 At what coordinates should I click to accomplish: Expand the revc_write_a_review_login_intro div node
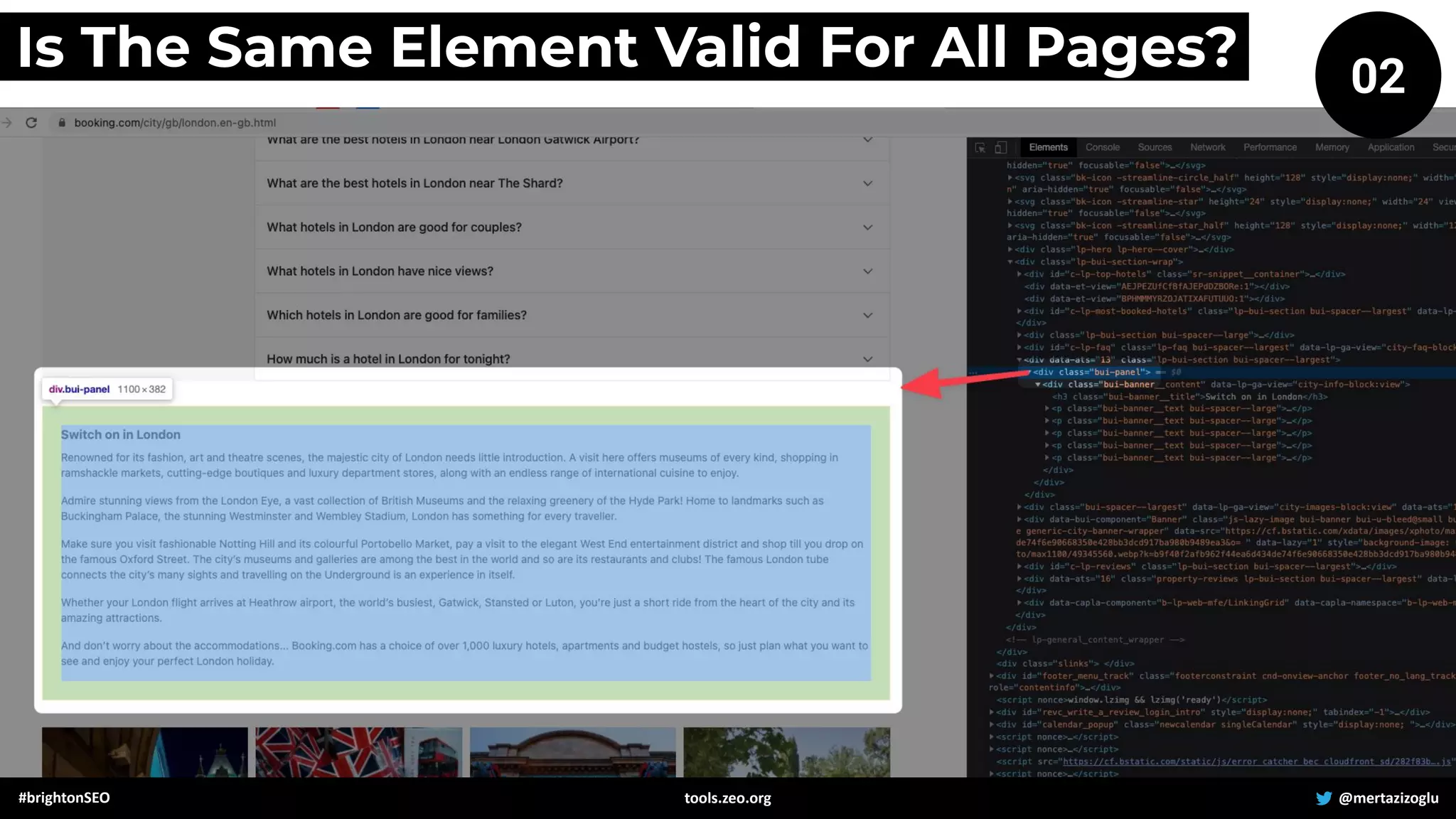tap(992, 712)
